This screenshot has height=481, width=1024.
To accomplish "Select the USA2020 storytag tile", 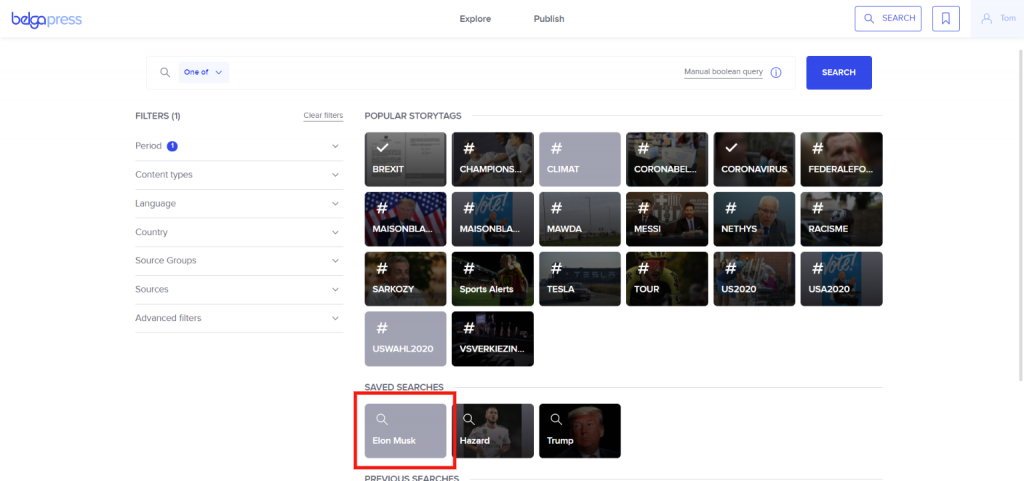I will pos(841,279).
